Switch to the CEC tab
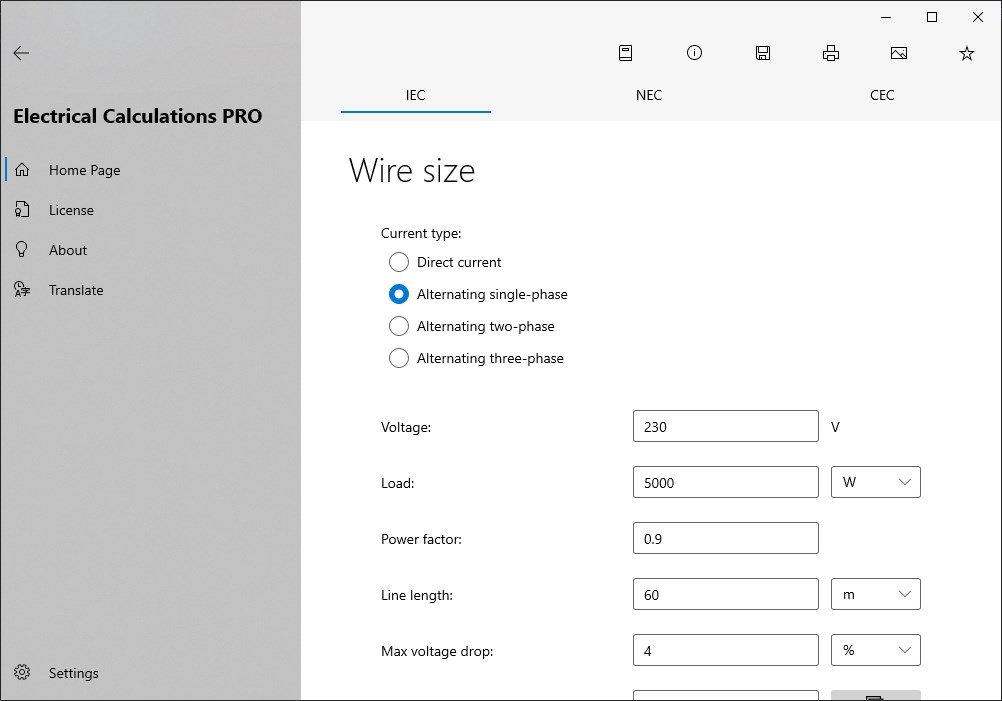Image resolution: width=1002 pixels, height=701 pixels. point(882,96)
